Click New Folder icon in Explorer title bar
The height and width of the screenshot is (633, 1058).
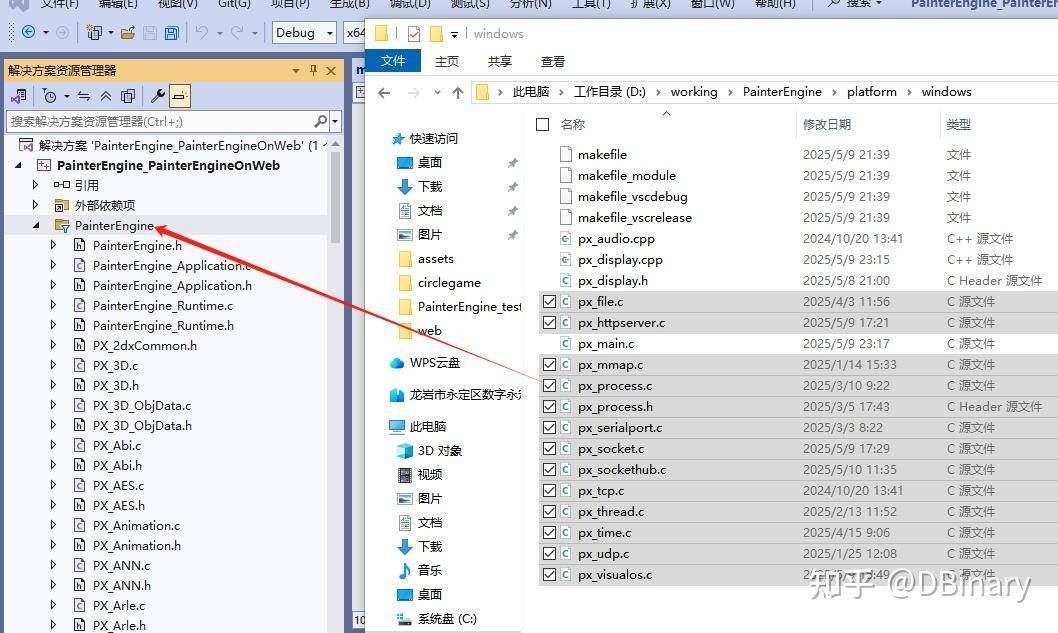(436, 34)
